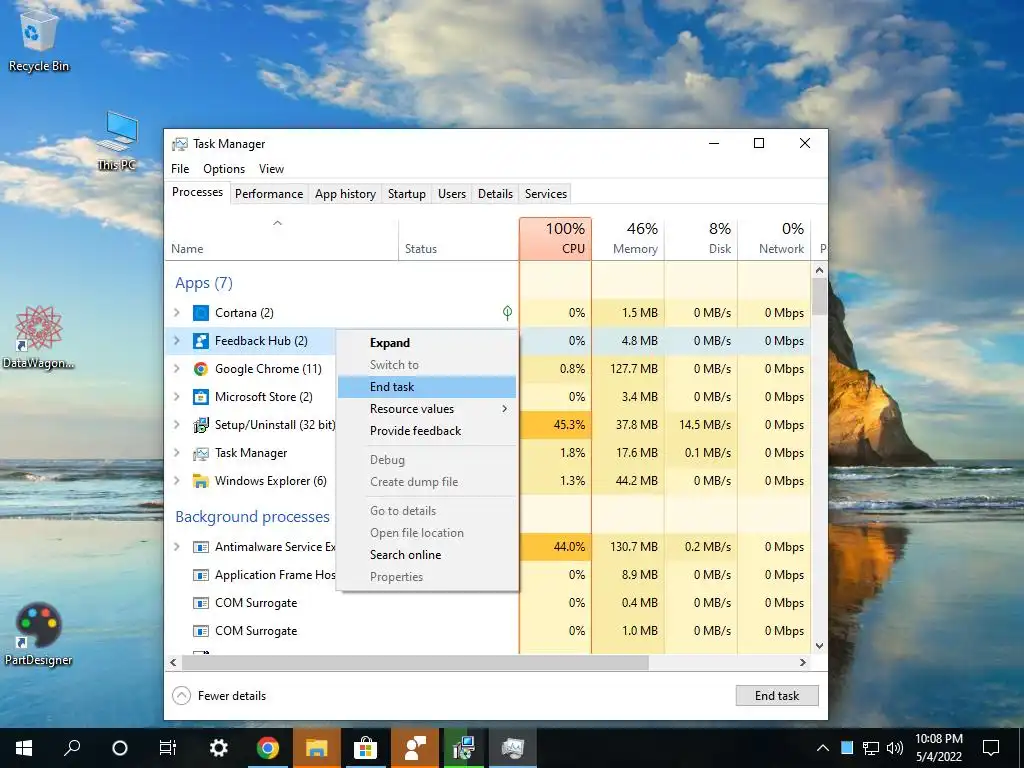1024x768 pixels.
Task: Click the Antimalware Service process icon
Action: (200, 547)
